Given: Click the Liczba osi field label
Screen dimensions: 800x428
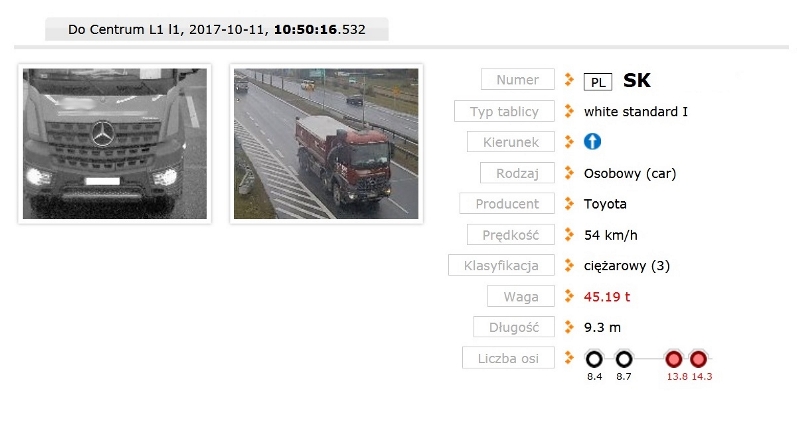Looking at the screenshot, I should [508, 358].
